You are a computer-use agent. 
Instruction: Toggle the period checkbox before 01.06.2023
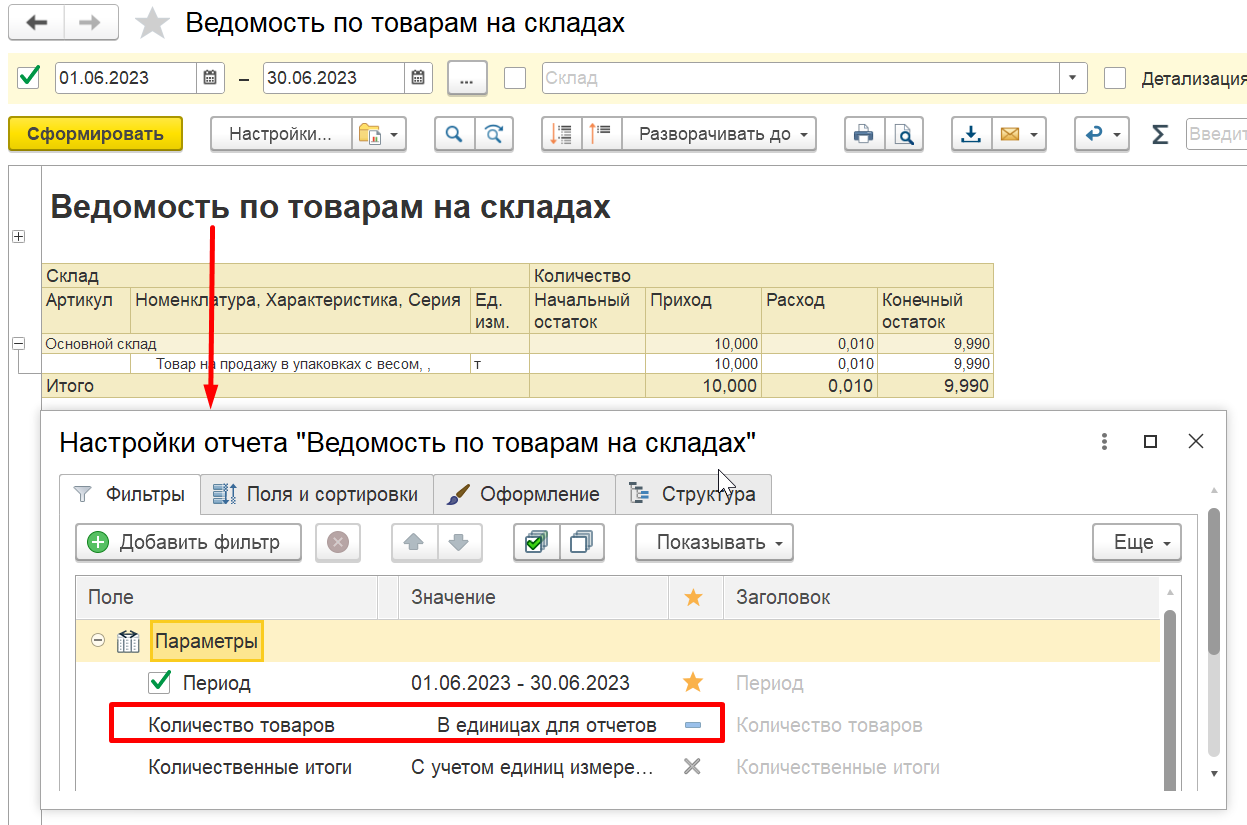coord(29,77)
